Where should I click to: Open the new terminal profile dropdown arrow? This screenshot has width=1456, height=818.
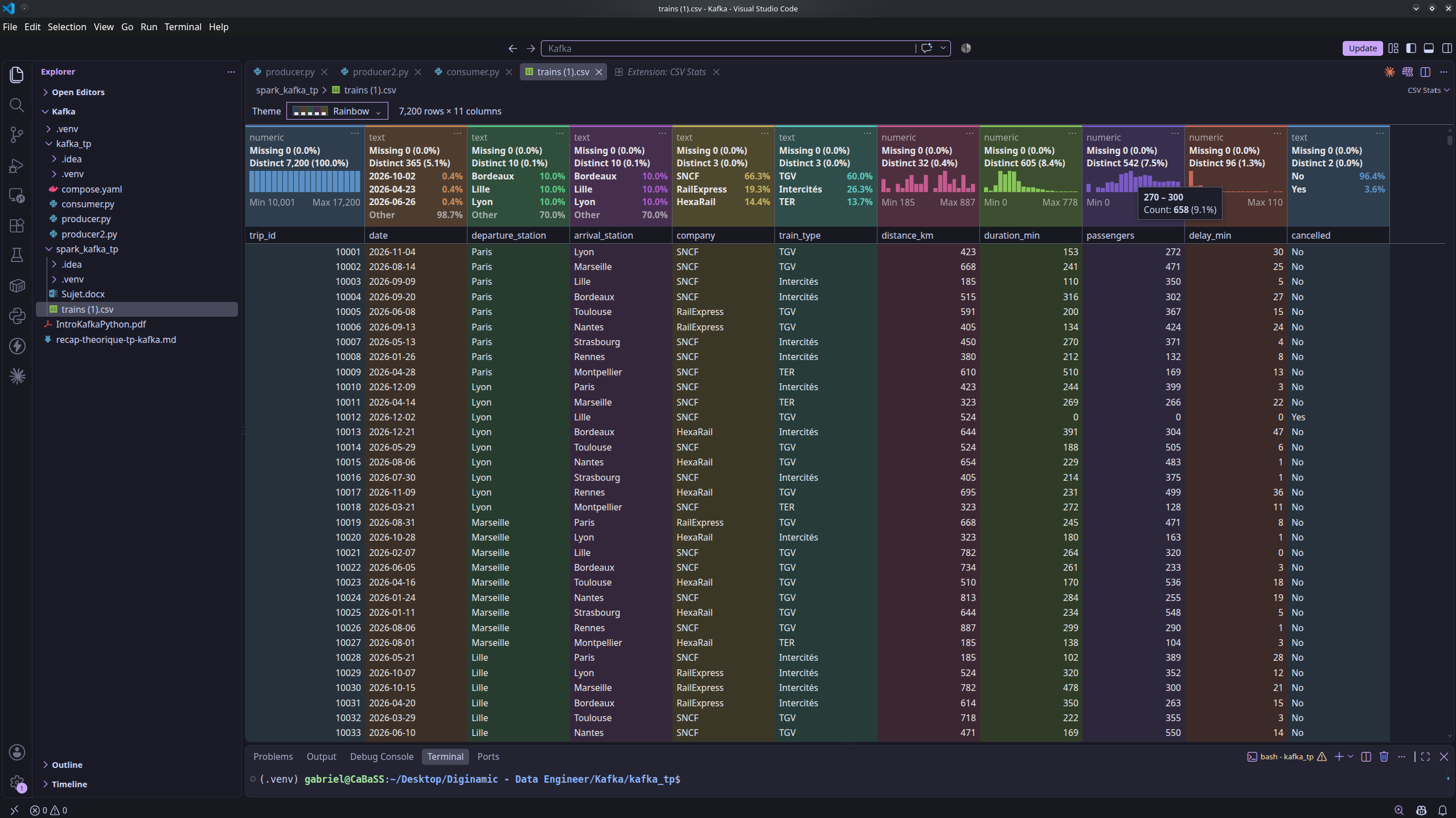(1350, 756)
